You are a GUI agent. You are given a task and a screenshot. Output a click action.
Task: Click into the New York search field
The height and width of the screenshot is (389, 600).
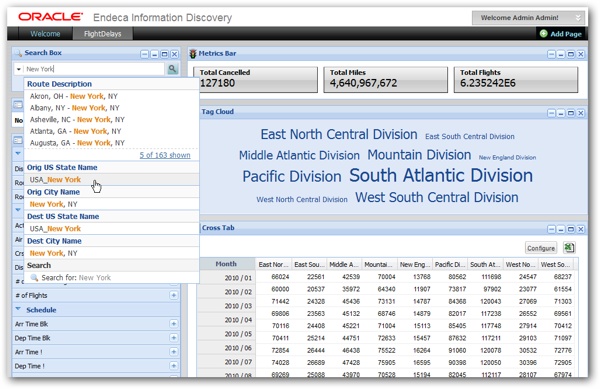(94, 69)
